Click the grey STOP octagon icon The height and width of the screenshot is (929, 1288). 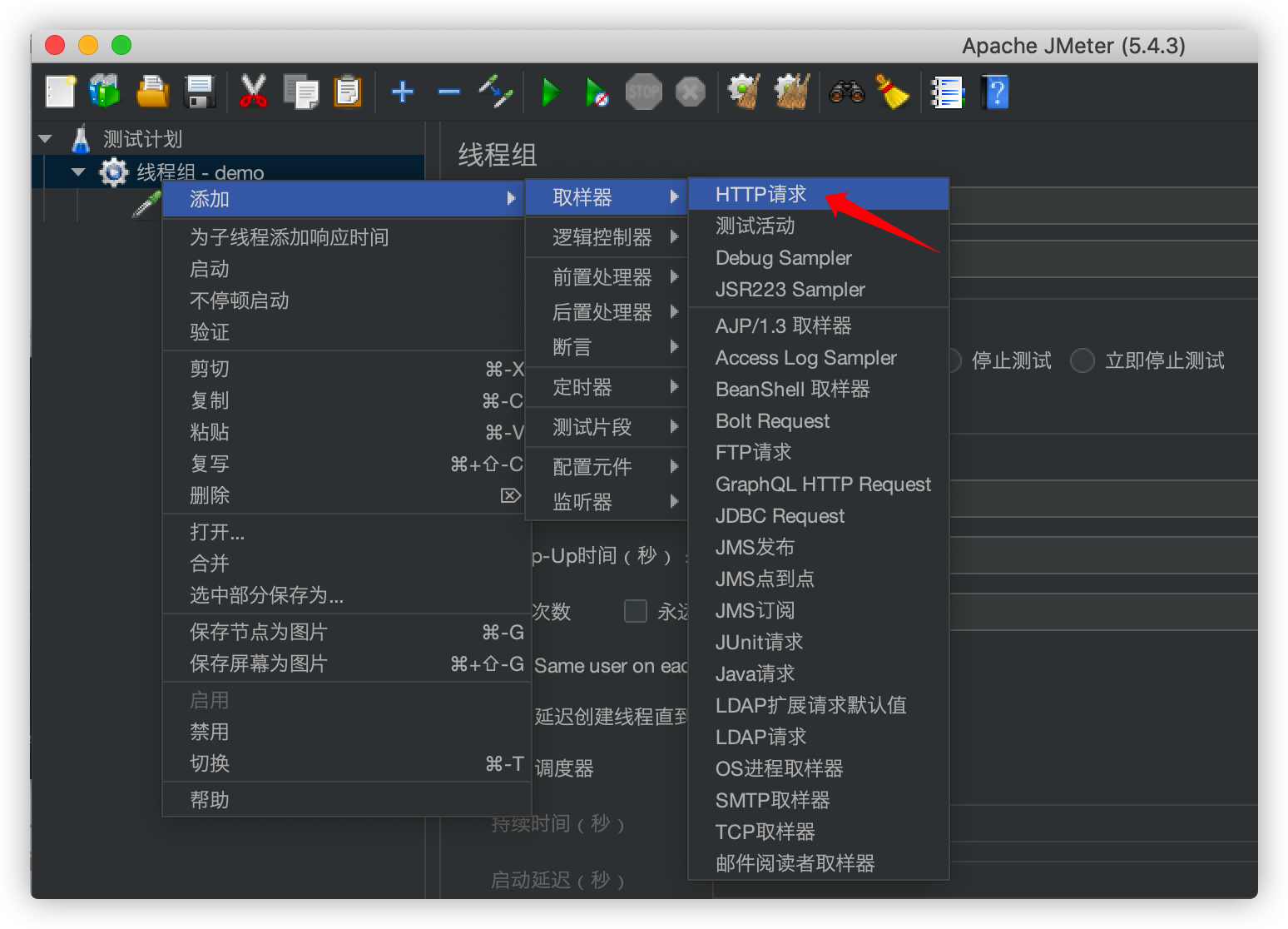[x=643, y=92]
